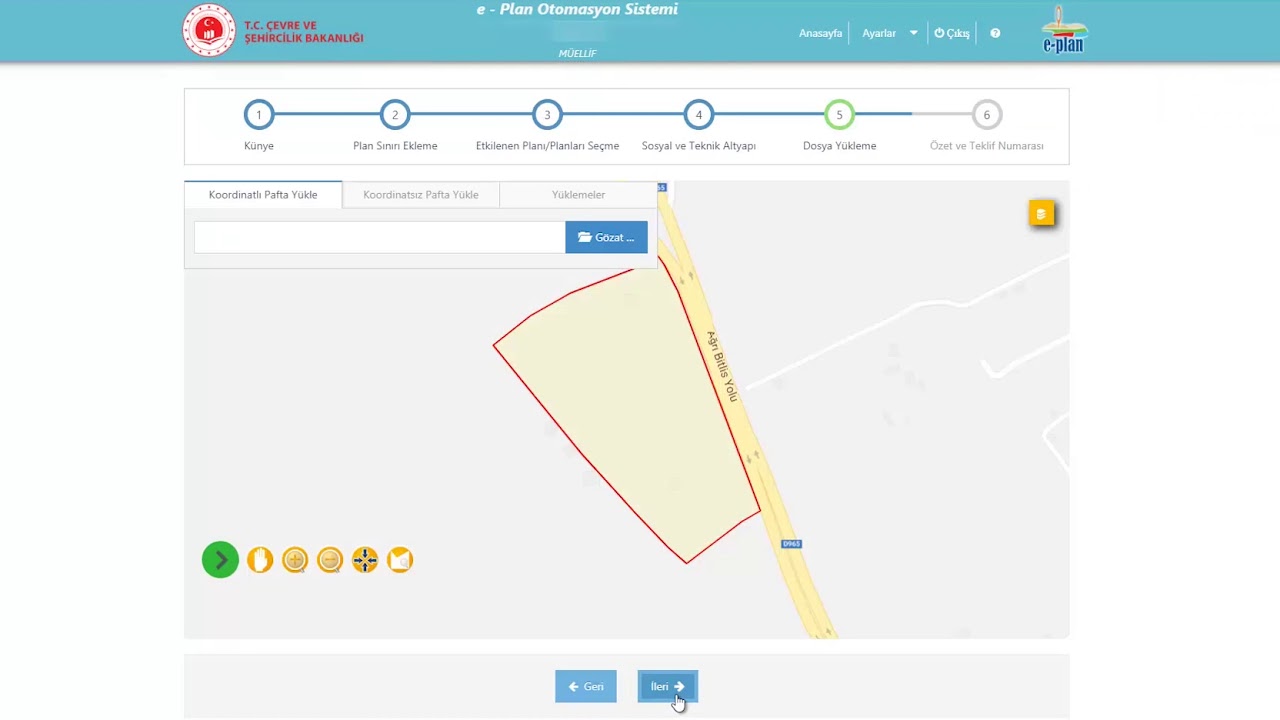Click the Ağrı Bitlis Yolu road label
This screenshot has width=1280, height=720.
tap(722, 366)
